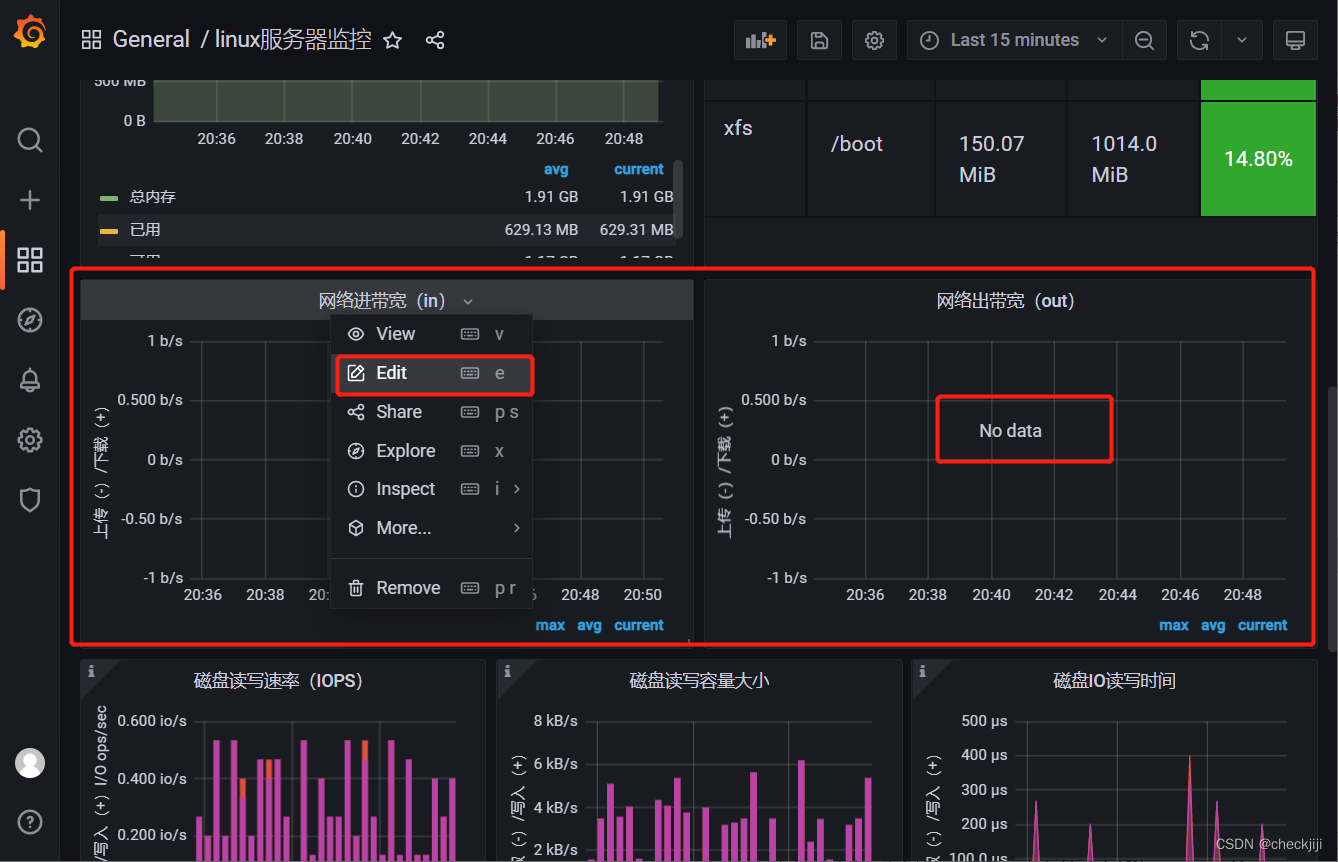Open the Last 15 minutes time range picker
The width and height of the screenshot is (1338, 862).
[x=1013, y=40]
